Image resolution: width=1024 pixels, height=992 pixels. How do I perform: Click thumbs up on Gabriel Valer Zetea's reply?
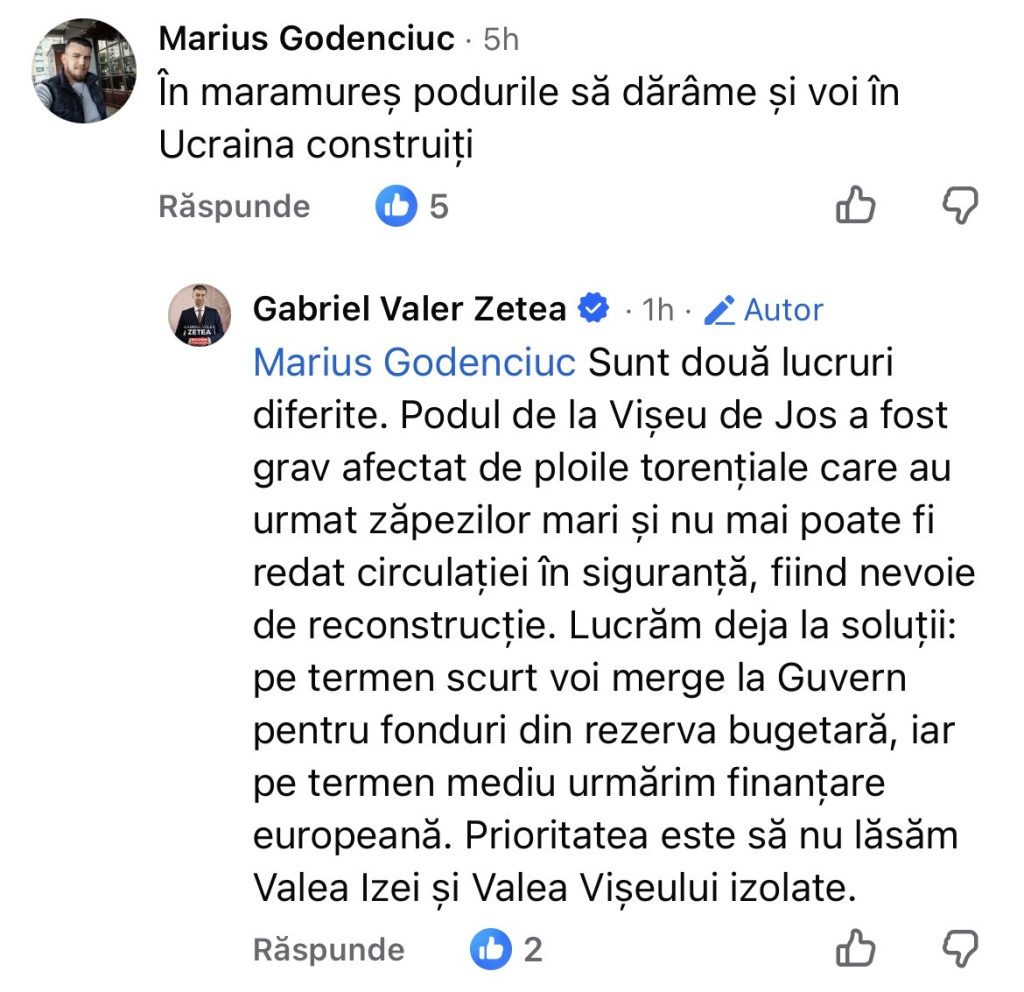click(855, 947)
